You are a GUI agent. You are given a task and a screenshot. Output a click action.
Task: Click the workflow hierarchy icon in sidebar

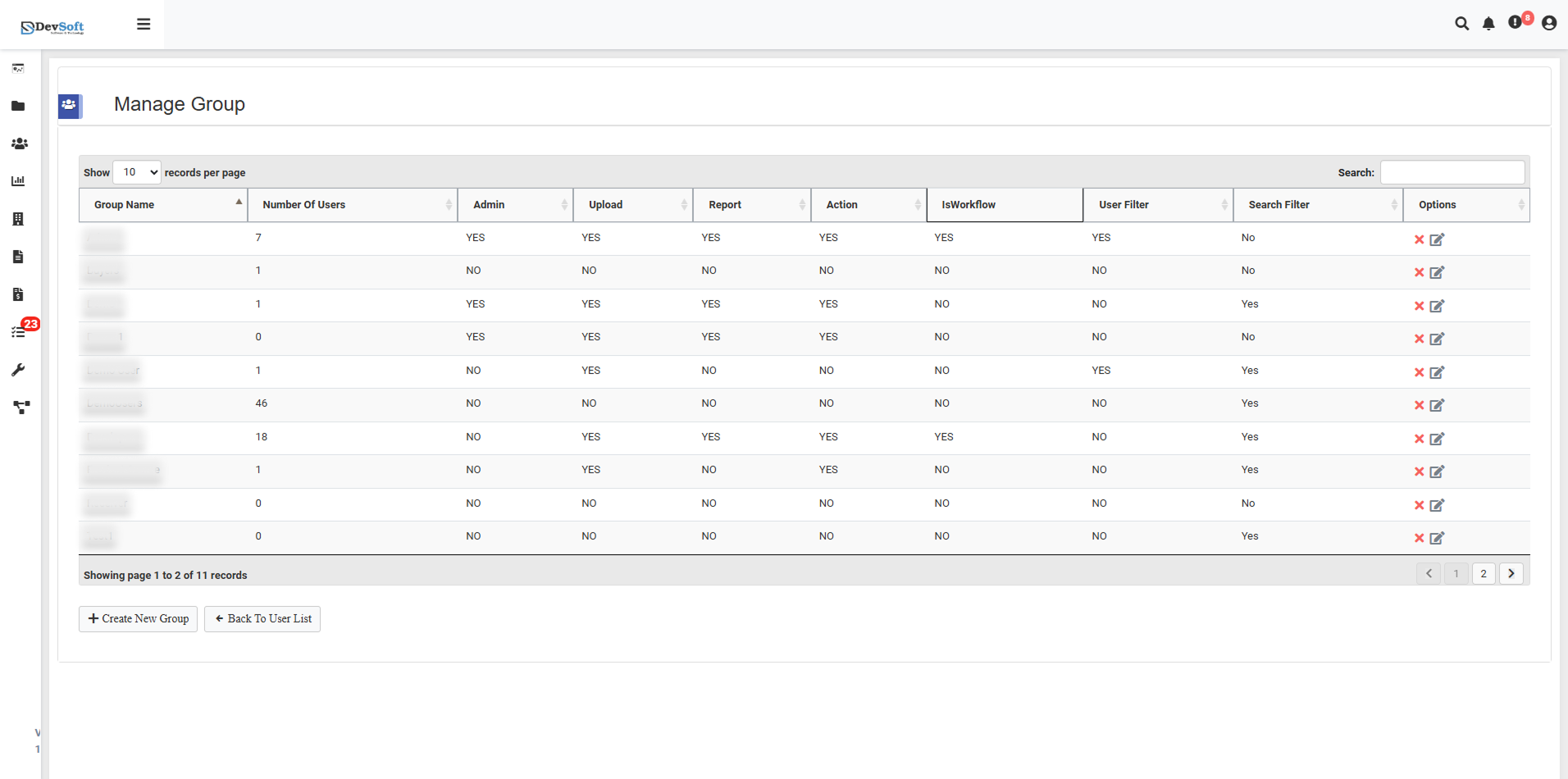[x=20, y=408]
